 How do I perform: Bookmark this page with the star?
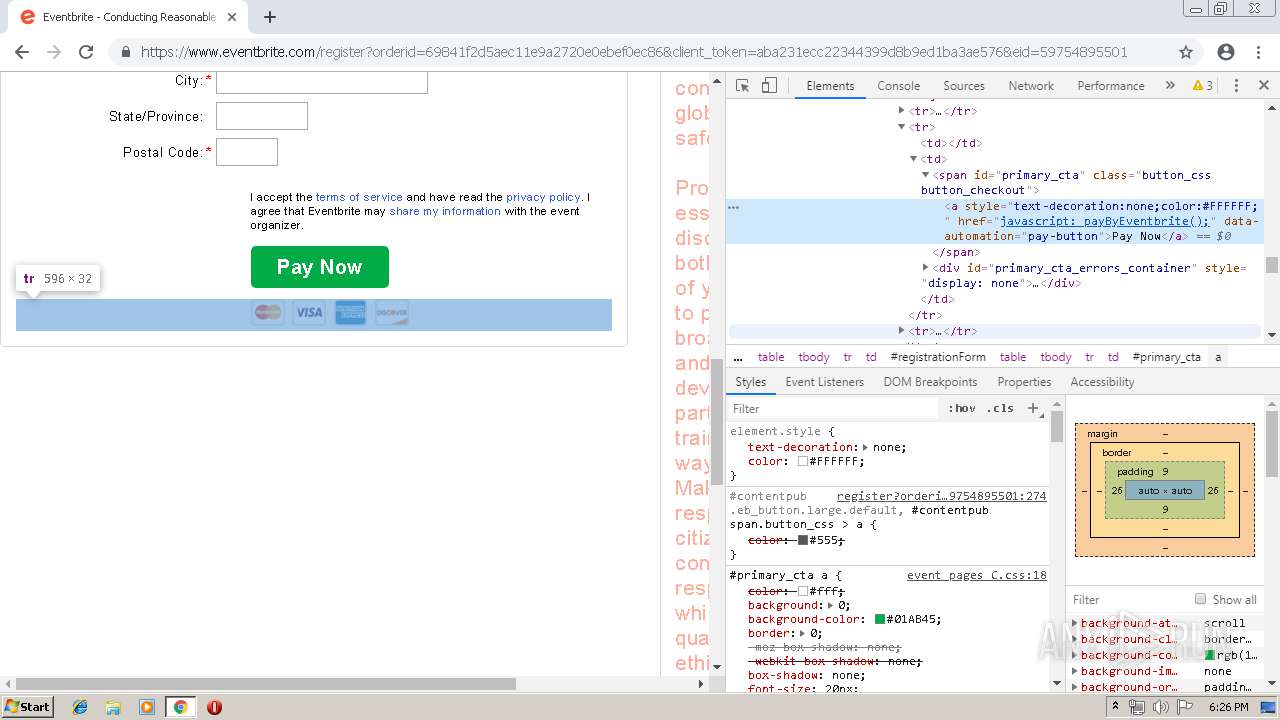tap(1186, 52)
